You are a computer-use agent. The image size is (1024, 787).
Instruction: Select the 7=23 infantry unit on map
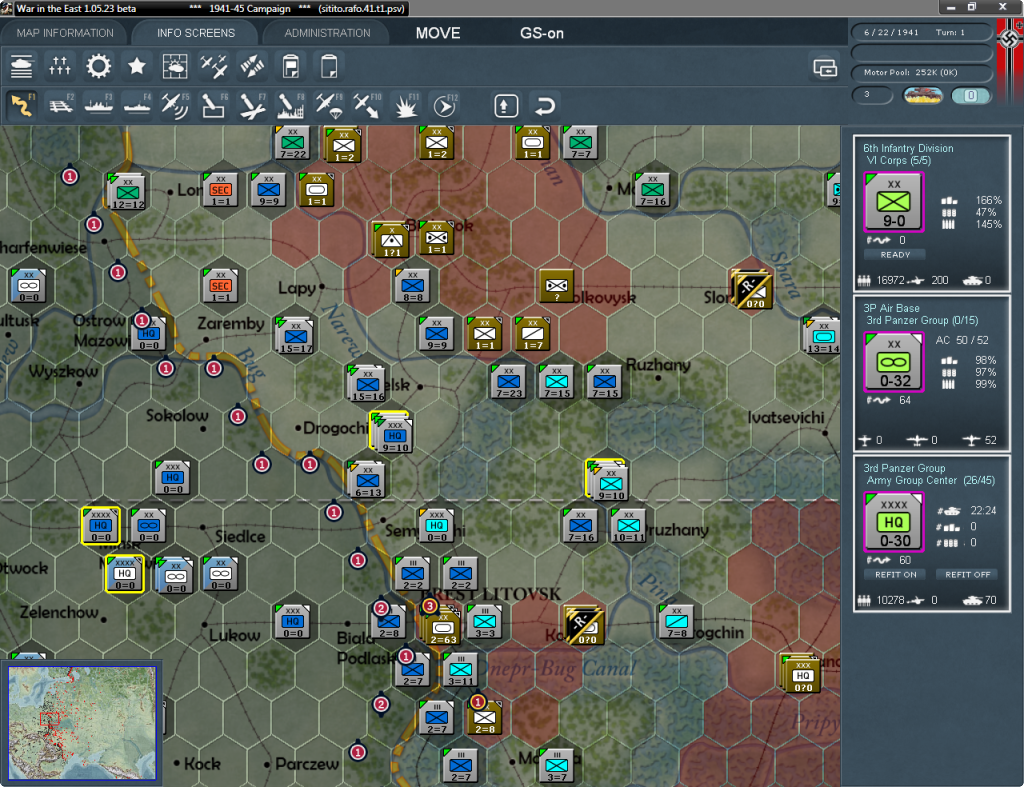[509, 382]
